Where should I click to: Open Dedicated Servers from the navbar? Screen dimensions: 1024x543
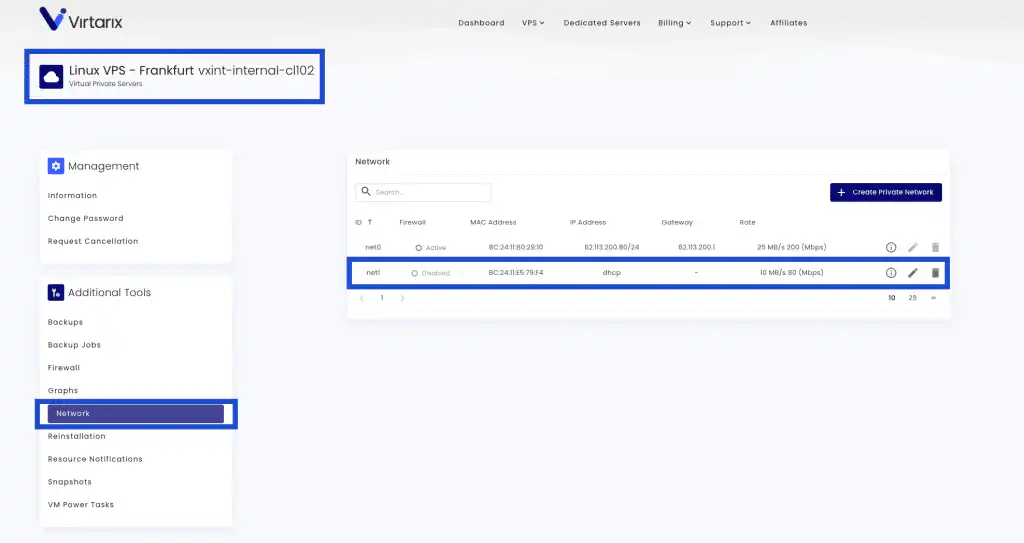point(602,23)
